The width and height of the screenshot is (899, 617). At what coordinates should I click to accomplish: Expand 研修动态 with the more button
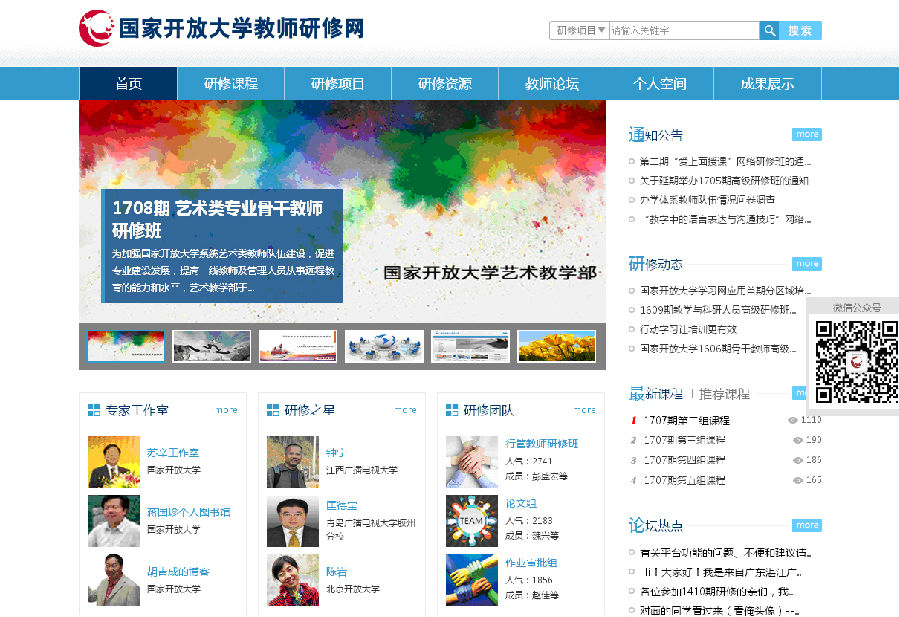(806, 264)
